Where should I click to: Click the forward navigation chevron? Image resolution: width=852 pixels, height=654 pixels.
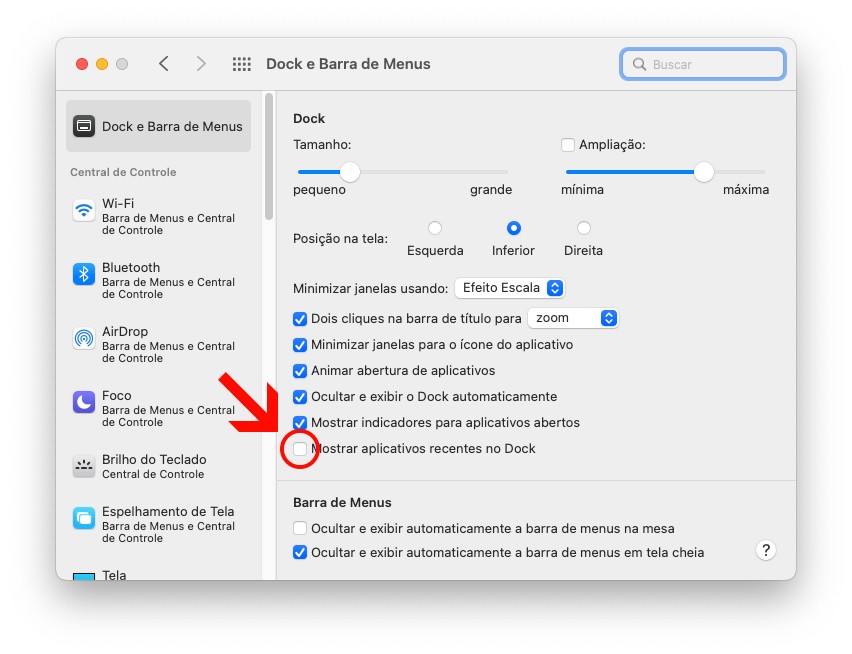[x=201, y=64]
